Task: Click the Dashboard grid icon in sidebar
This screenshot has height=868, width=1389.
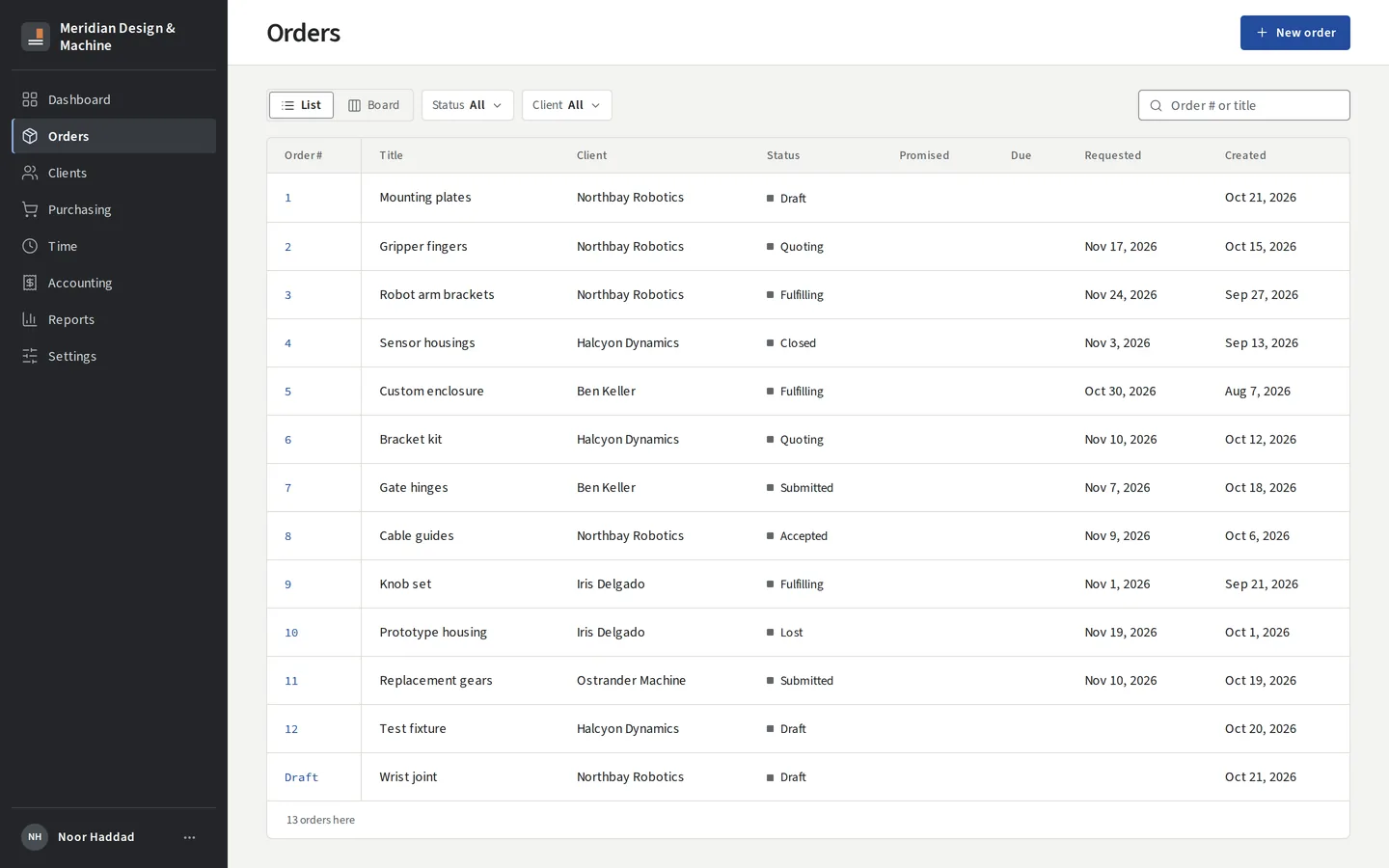Action: 30,99
